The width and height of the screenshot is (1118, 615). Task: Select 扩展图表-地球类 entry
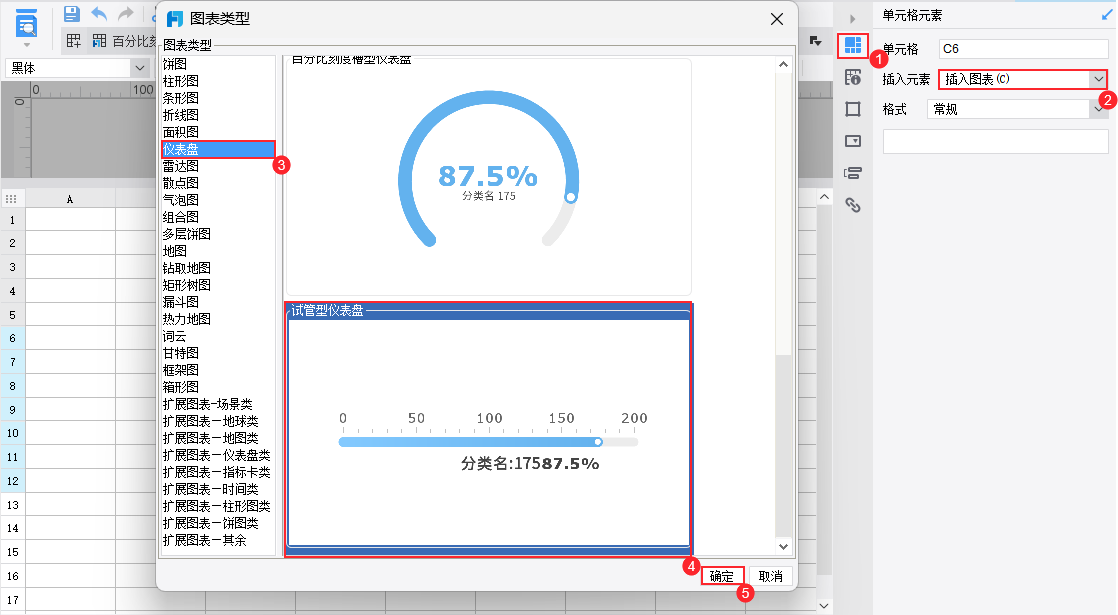(210, 422)
